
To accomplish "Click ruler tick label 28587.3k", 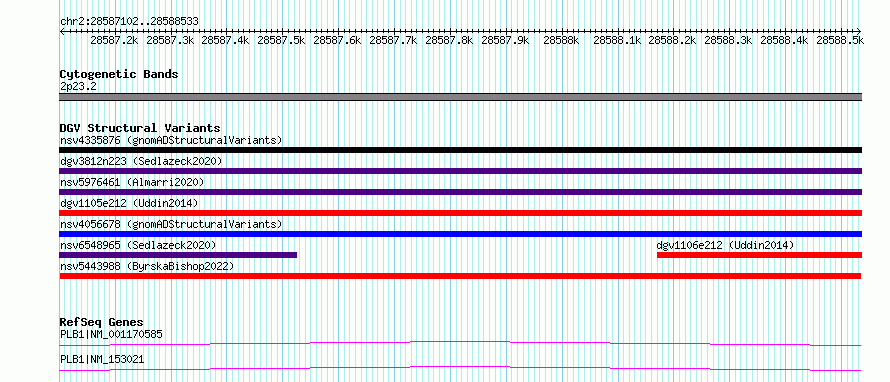I will point(170,40).
